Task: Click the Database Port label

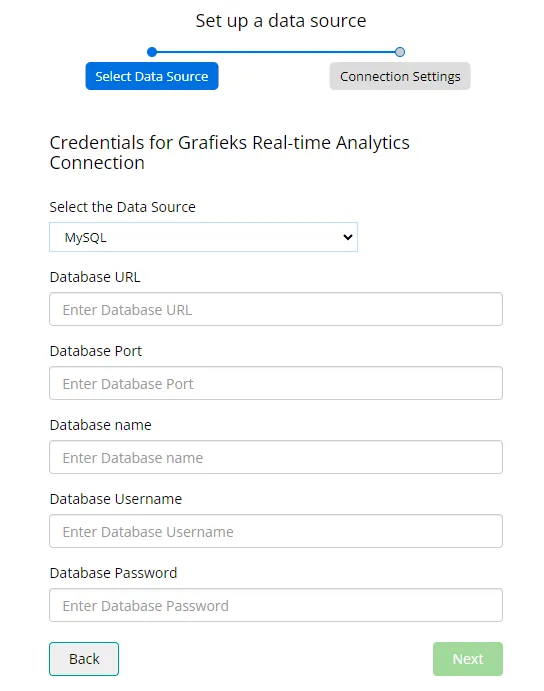Action: click(x=96, y=351)
